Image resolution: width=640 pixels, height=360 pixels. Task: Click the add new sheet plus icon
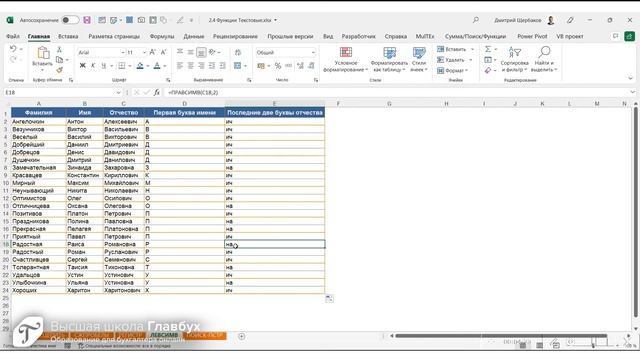tap(242, 336)
